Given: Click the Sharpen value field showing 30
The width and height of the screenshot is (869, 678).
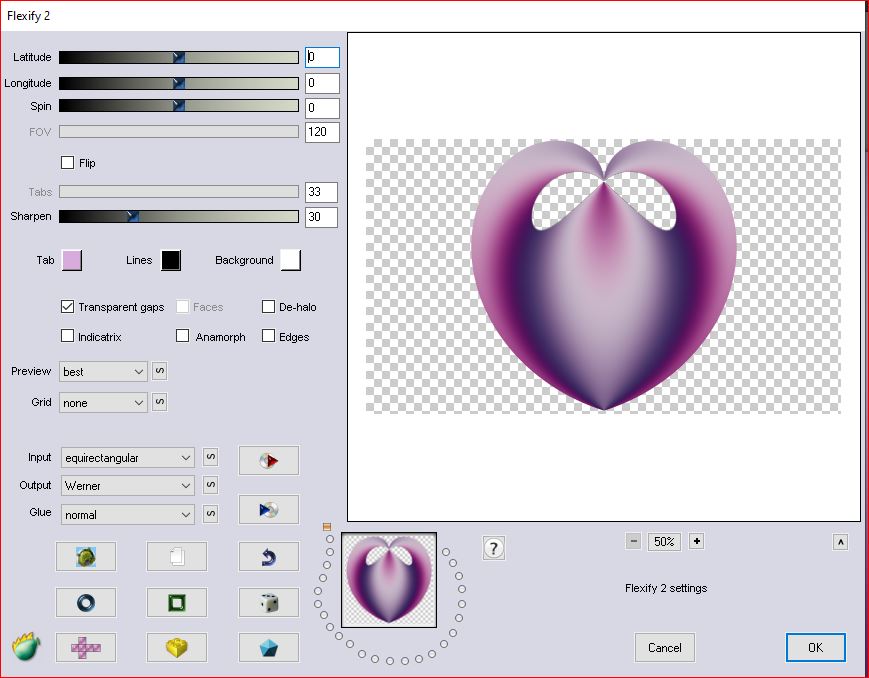Looking at the screenshot, I should pyautogui.click(x=321, y=217).
